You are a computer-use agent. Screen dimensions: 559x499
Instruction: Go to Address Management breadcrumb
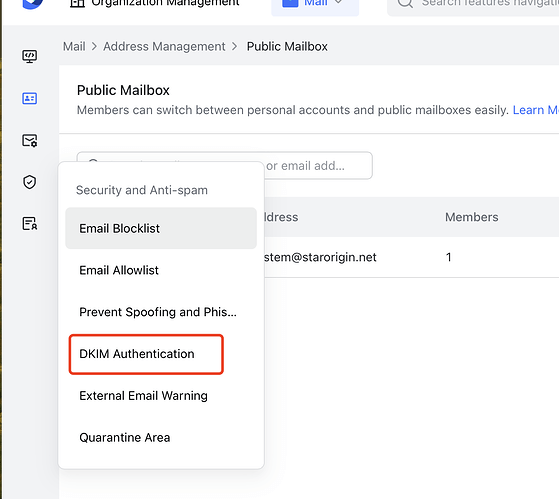[164, 46]
